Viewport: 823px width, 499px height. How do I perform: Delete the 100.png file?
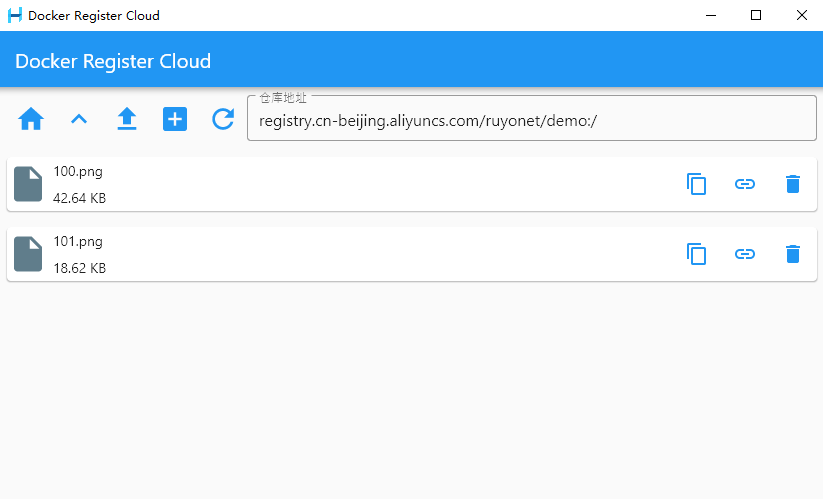pos(793,184)
